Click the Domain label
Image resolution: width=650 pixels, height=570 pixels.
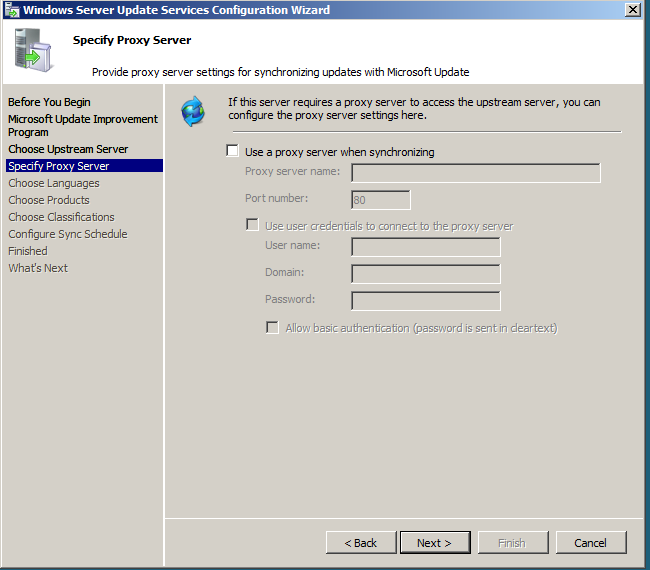click(x=284, y=272)
